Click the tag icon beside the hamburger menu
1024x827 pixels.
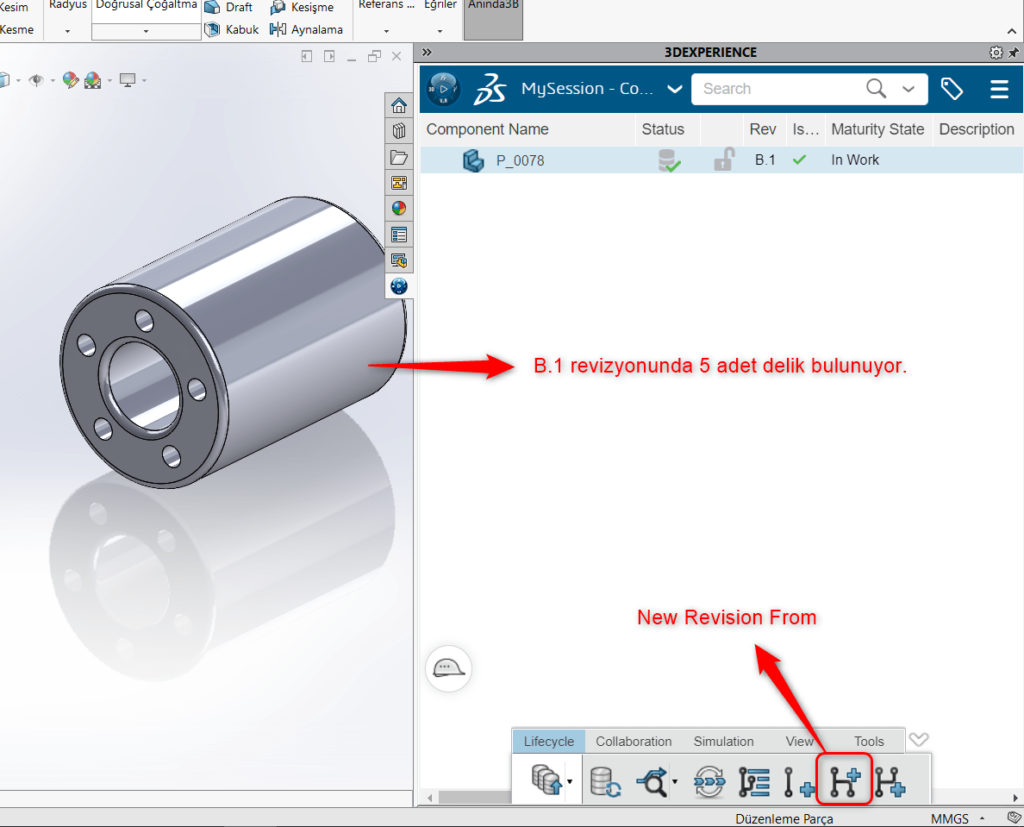(952, 89)
